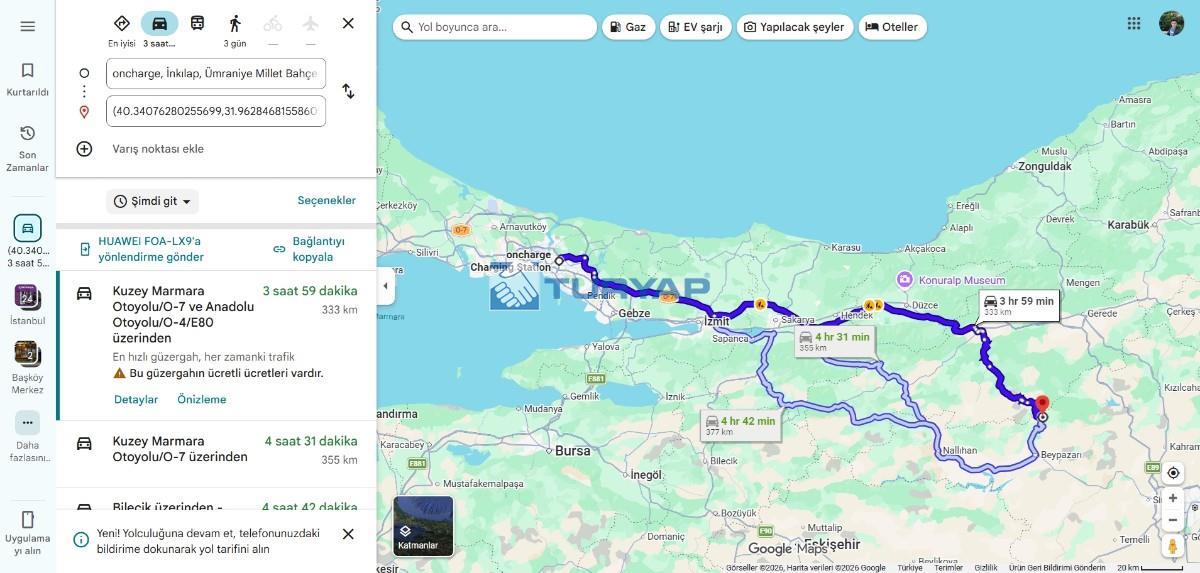Image resolution: width=1200 pixels, height=573 pixels.
Task: Click Bağlantıyı kopyala link
Action: tap(309, 249)
